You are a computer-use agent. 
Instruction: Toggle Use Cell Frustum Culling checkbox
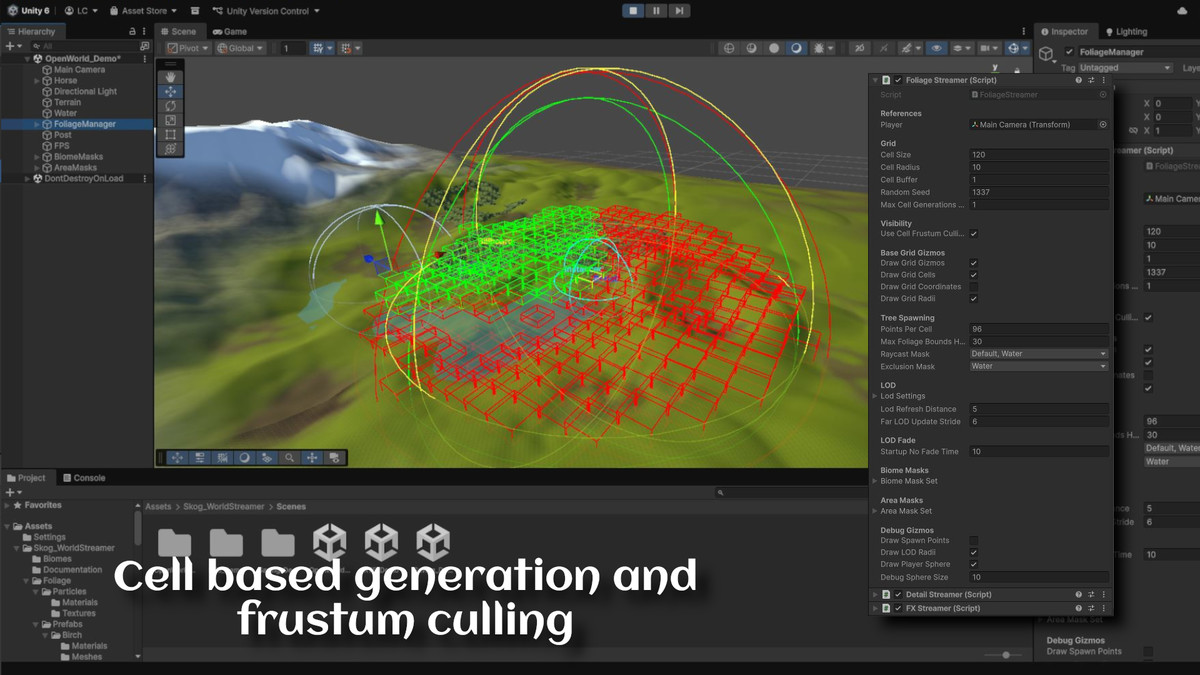[x=974, y=233]
